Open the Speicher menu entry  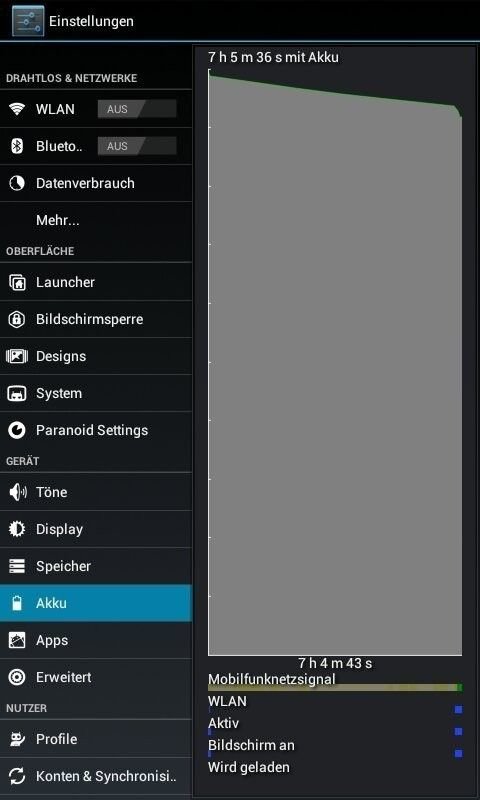(96, 566)
